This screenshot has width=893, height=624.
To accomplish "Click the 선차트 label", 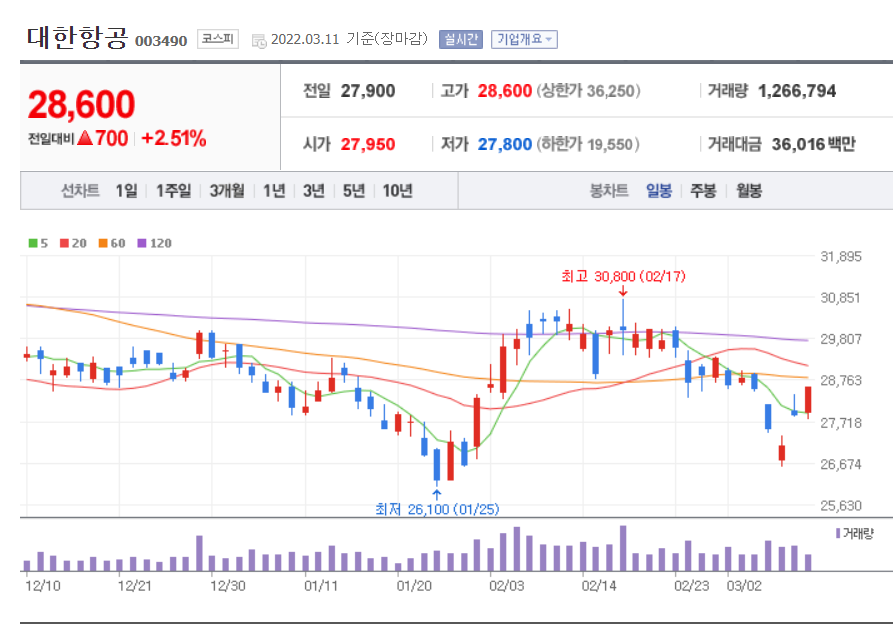I will point(80,191).
